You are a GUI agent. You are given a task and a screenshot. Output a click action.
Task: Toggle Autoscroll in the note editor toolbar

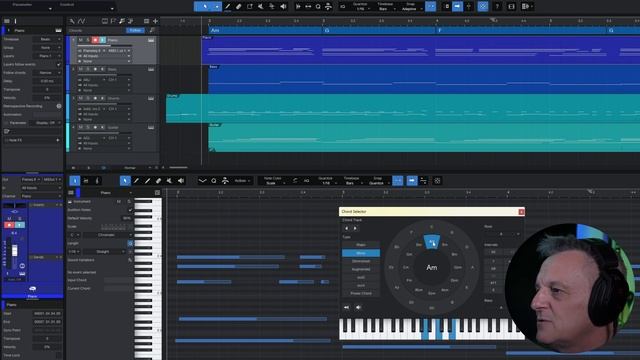click(412, 181)
